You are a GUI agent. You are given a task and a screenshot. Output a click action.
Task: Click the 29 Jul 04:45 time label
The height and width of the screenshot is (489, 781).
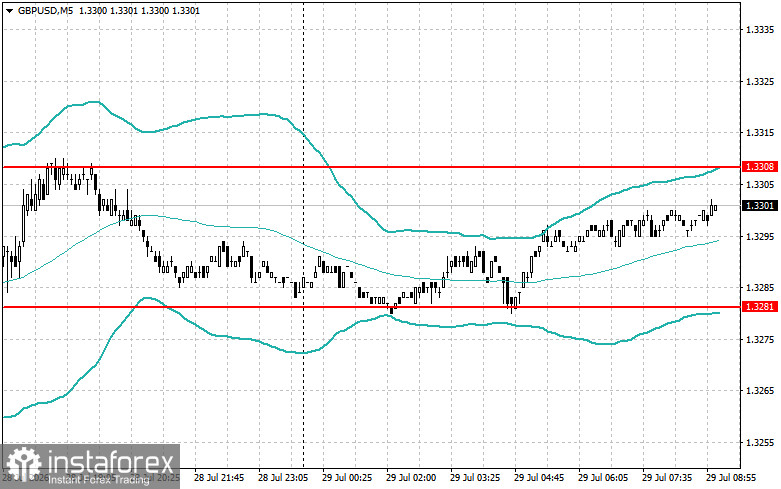point(539,478)
